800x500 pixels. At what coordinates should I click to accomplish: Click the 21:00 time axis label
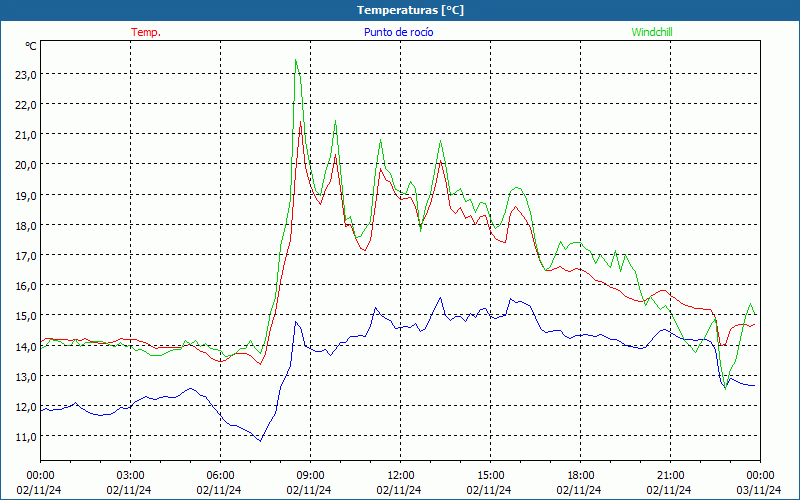point(670,476)
